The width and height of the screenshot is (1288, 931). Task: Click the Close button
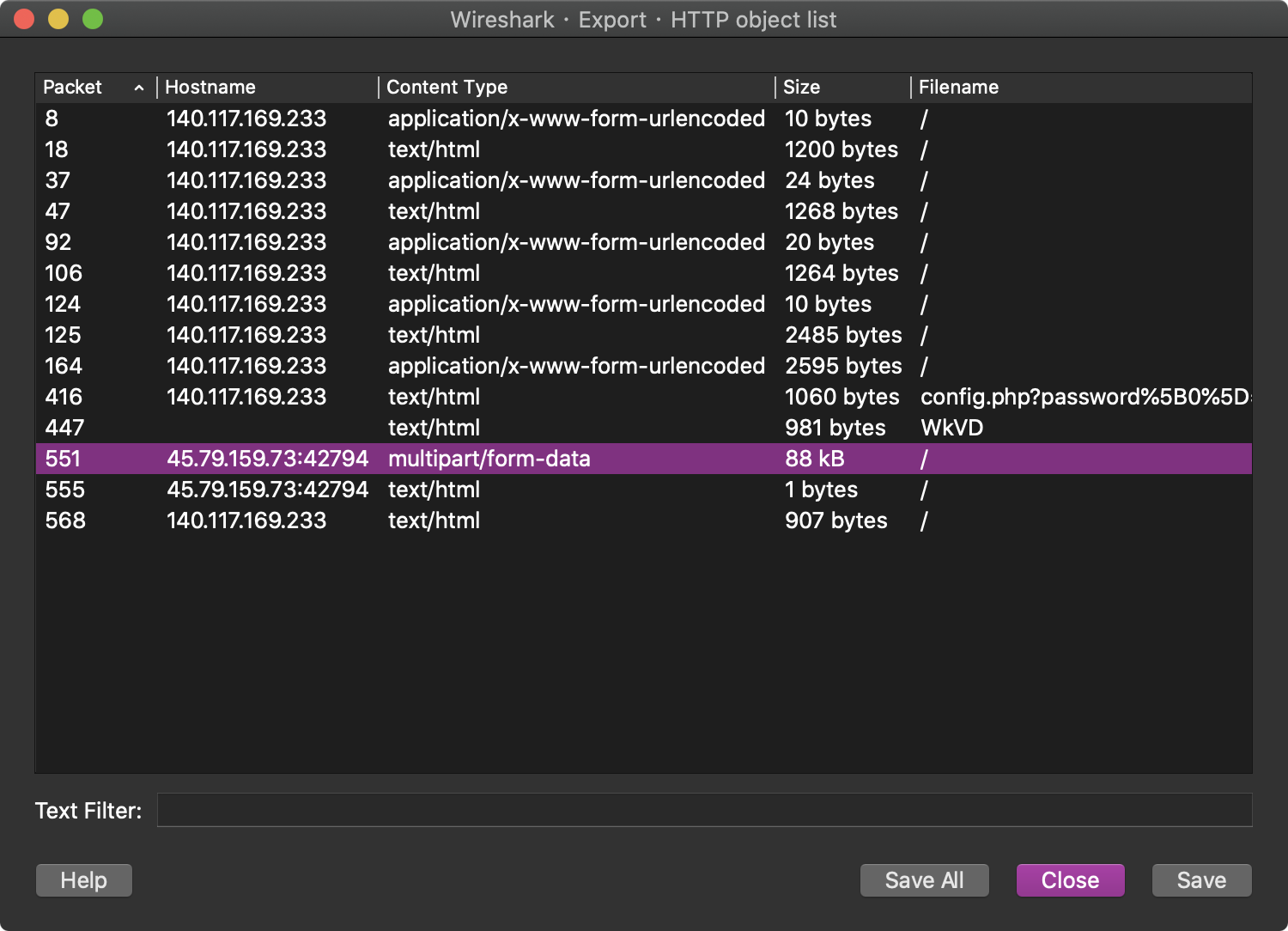click(1070, 880)
